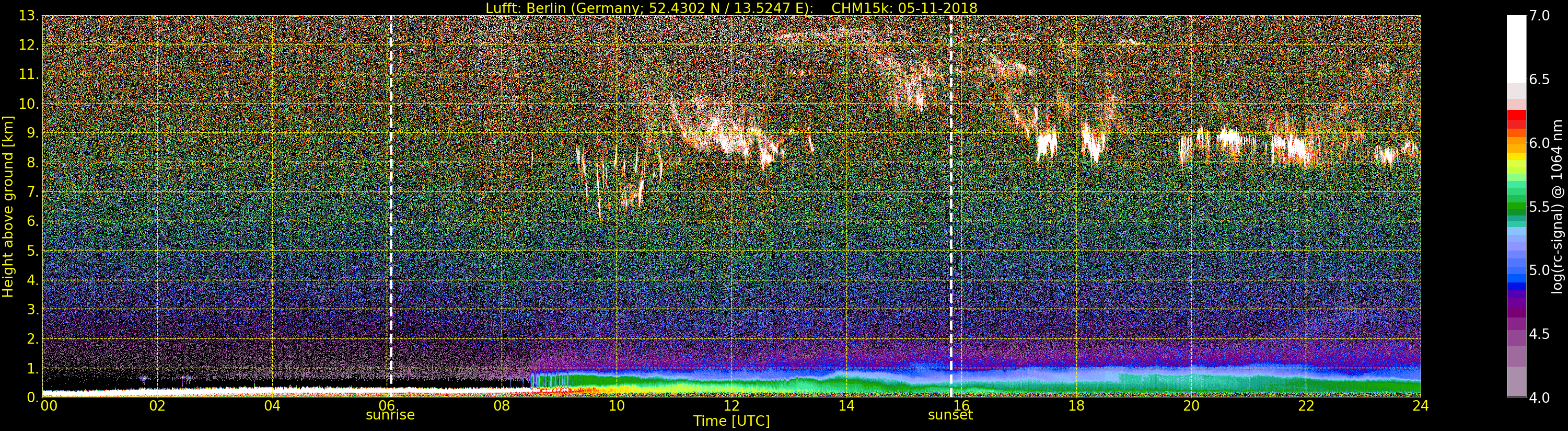Screen dimensions: 1568x431
Task: Click the 6 km tick on the height axis
Action: tap(33, 221)
